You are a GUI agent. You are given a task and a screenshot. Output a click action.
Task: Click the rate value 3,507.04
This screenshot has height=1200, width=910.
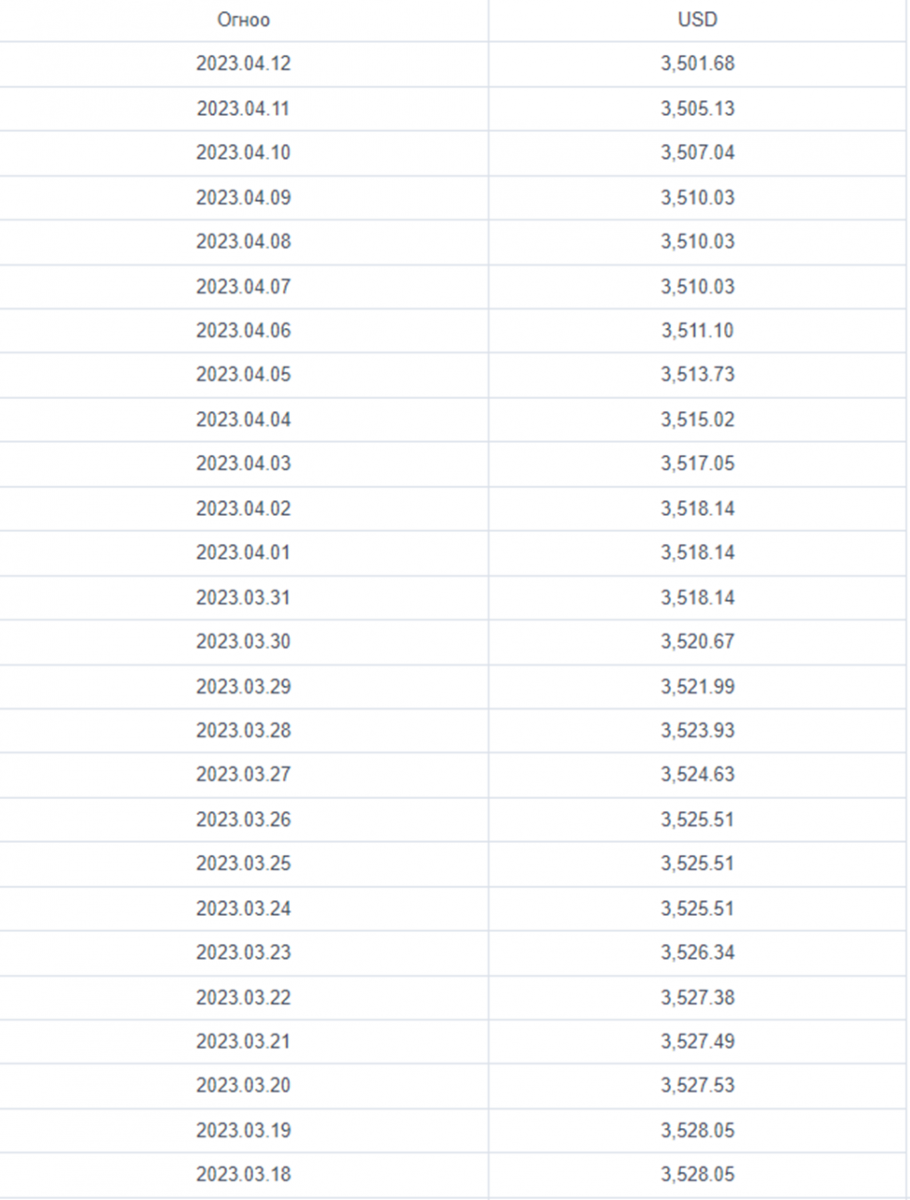tap(697, 153)
